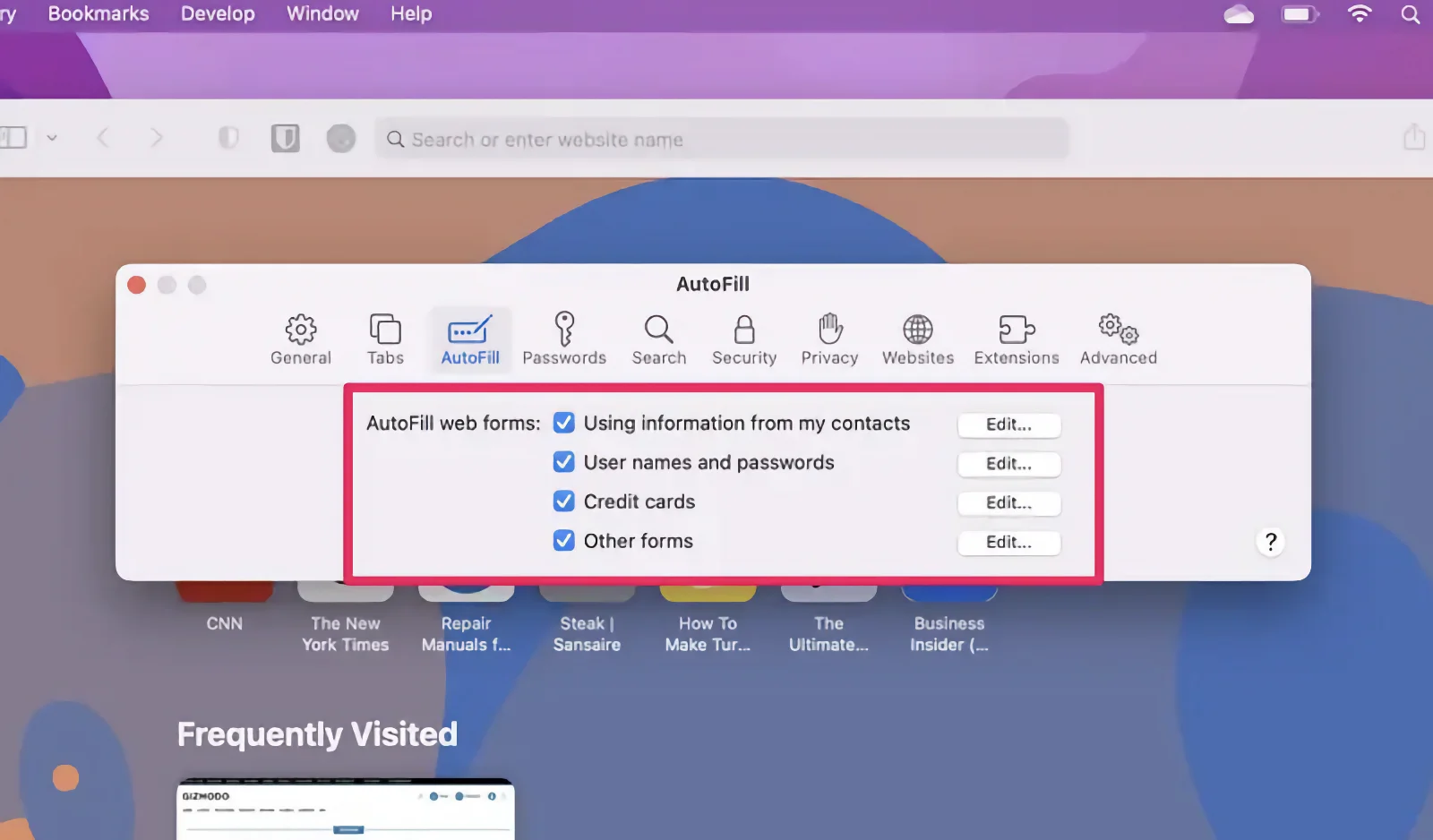
Task: Click Edit for user names and passwords
Action: coord(1009,464)
